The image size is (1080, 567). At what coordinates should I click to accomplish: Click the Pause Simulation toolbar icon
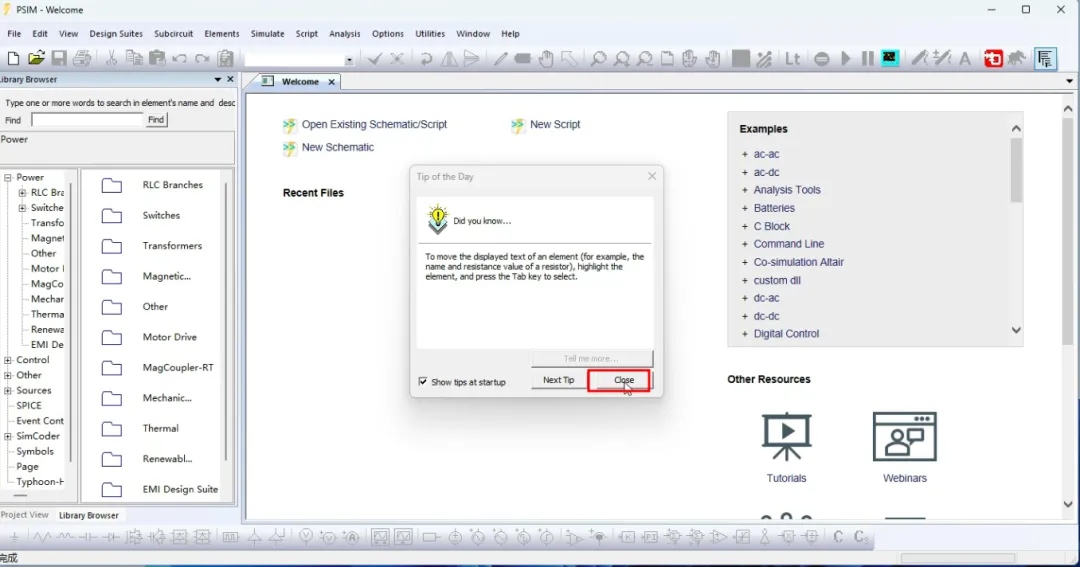click(867, 59)
